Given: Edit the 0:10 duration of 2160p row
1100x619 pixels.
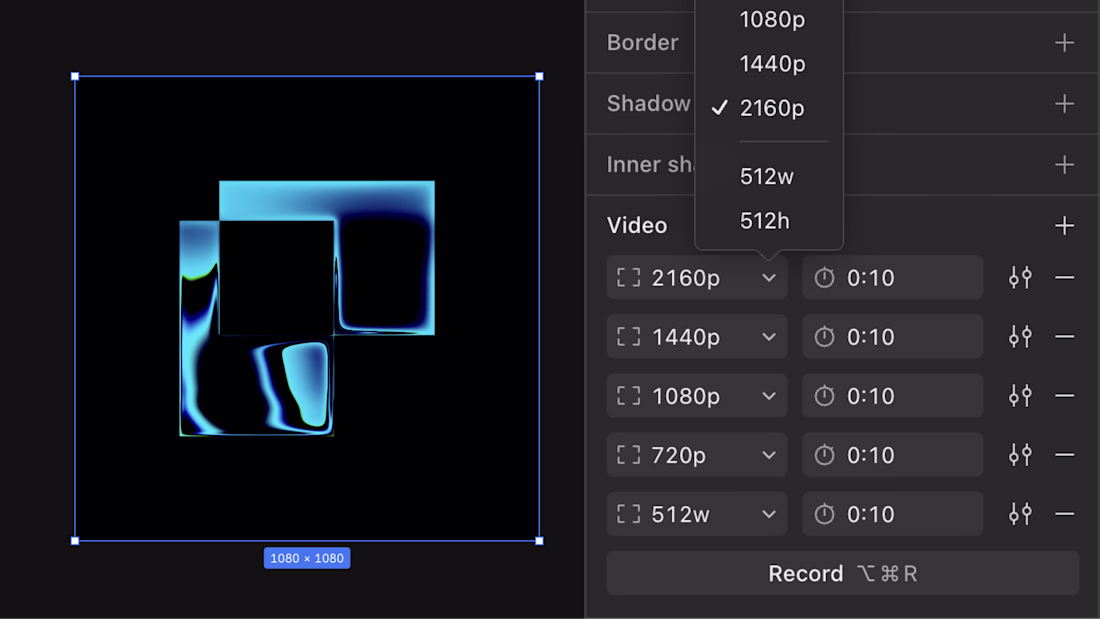Looking at the screenshot, I should (892, 278).
